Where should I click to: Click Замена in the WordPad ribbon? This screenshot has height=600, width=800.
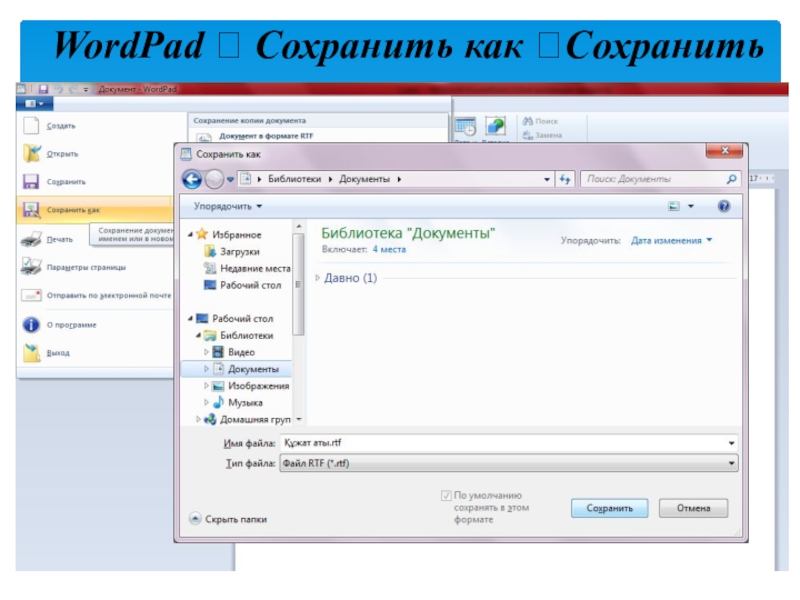tap(542, 135)
